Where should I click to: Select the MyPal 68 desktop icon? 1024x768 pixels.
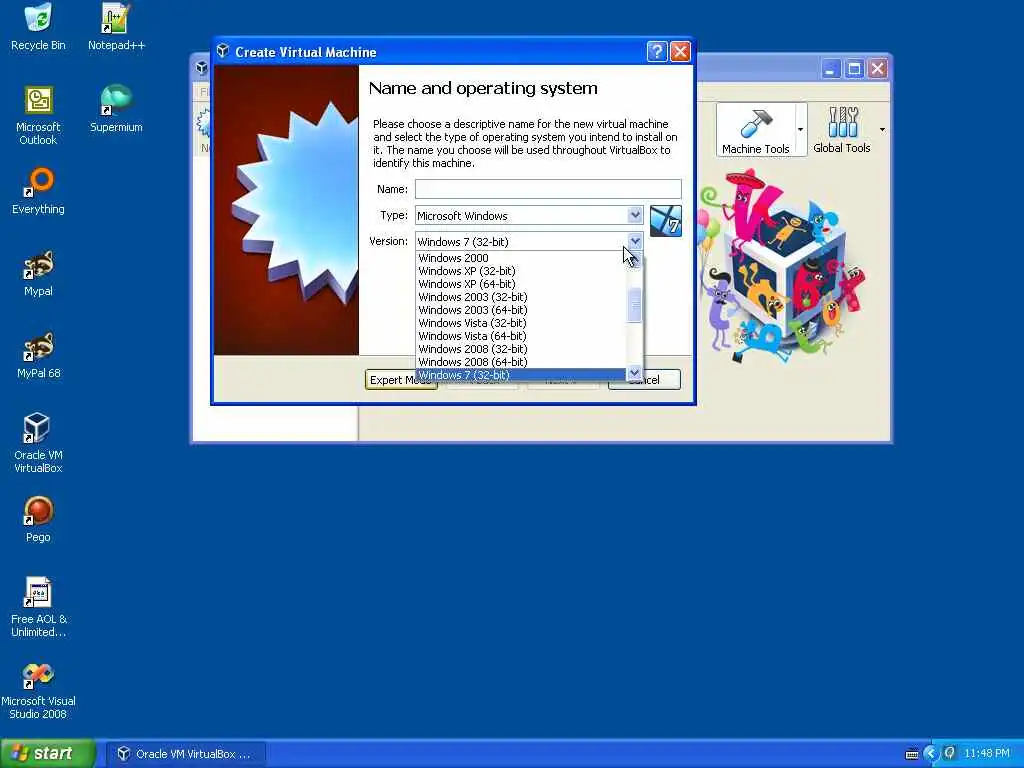(x=38, y=356)
